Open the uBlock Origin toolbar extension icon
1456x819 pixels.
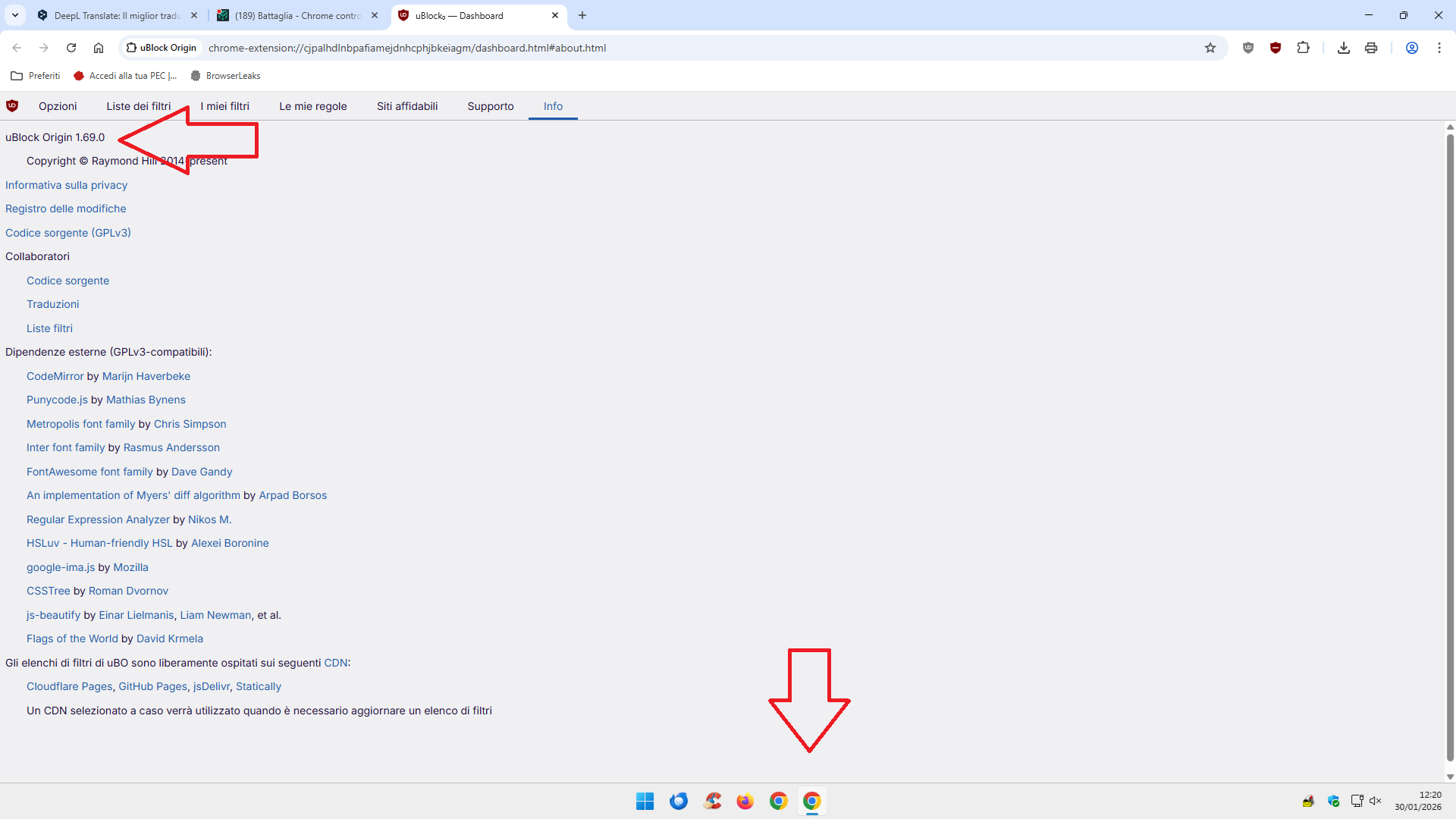(1276, 48)
